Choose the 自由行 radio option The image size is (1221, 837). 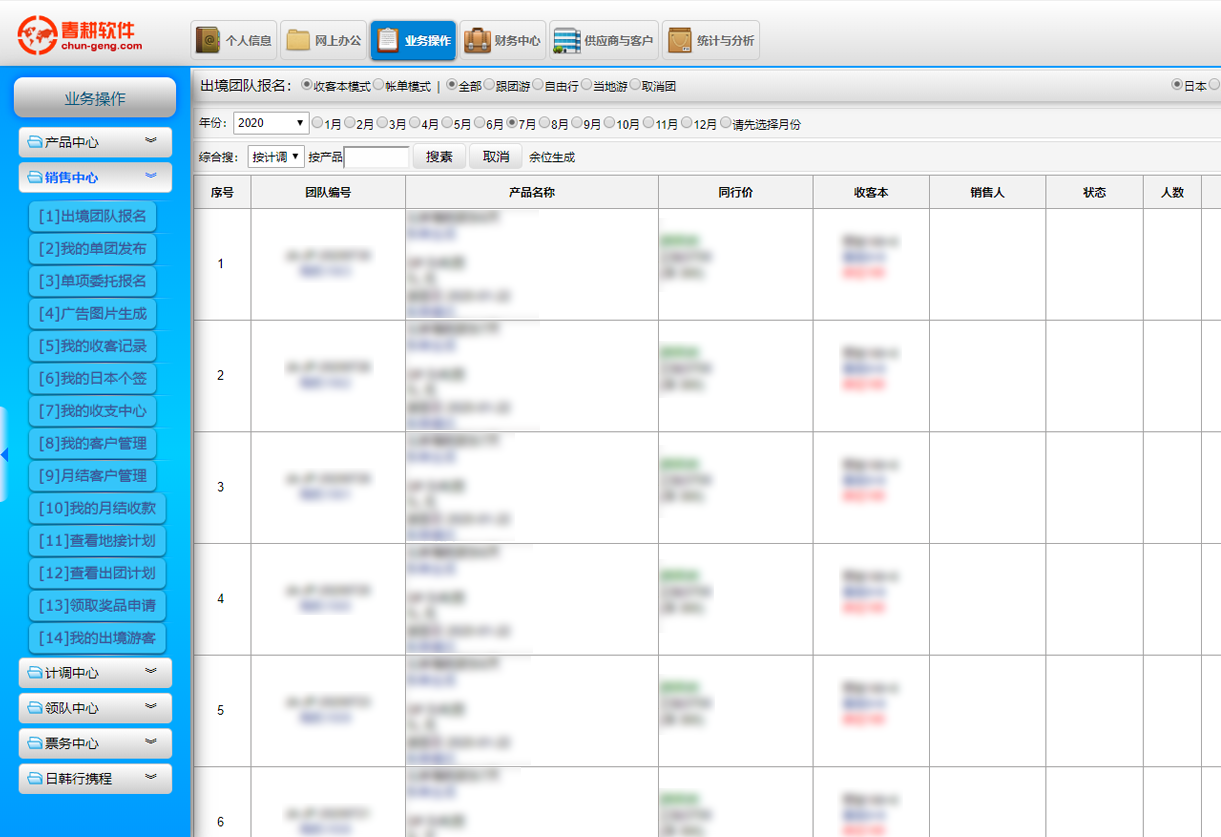point(538,86)
